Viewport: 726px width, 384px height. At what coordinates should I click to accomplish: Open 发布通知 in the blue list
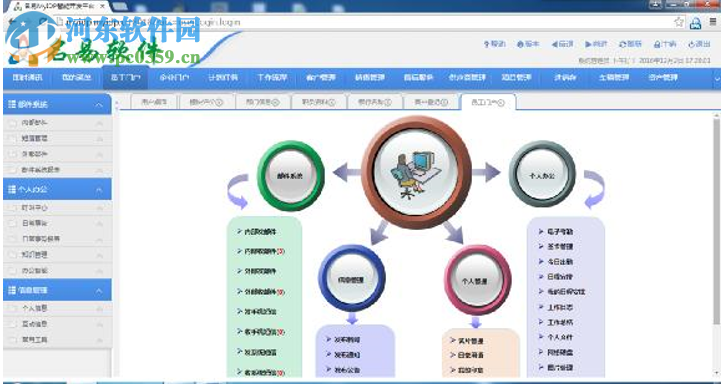pos(347,355)
